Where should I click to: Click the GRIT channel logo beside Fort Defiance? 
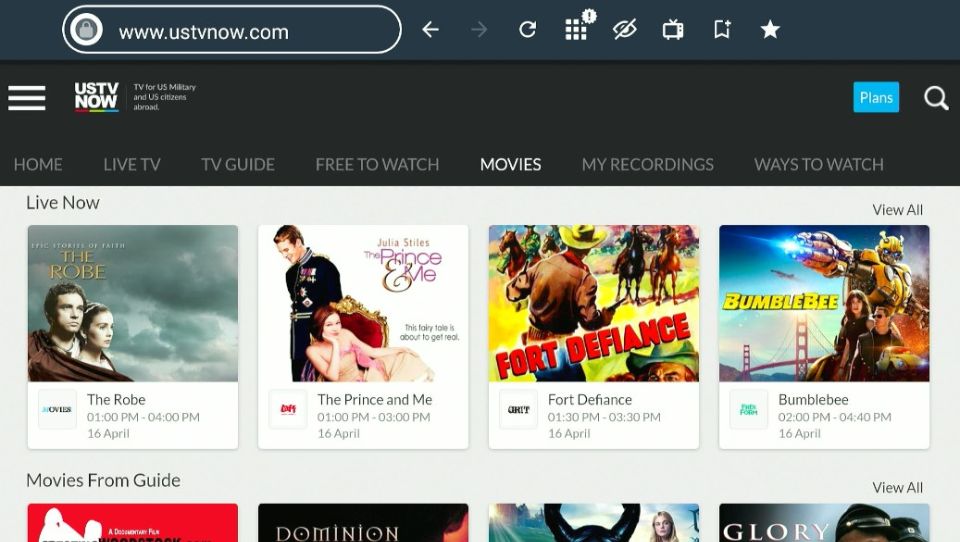pyautogui.click(x=519, y=409)
